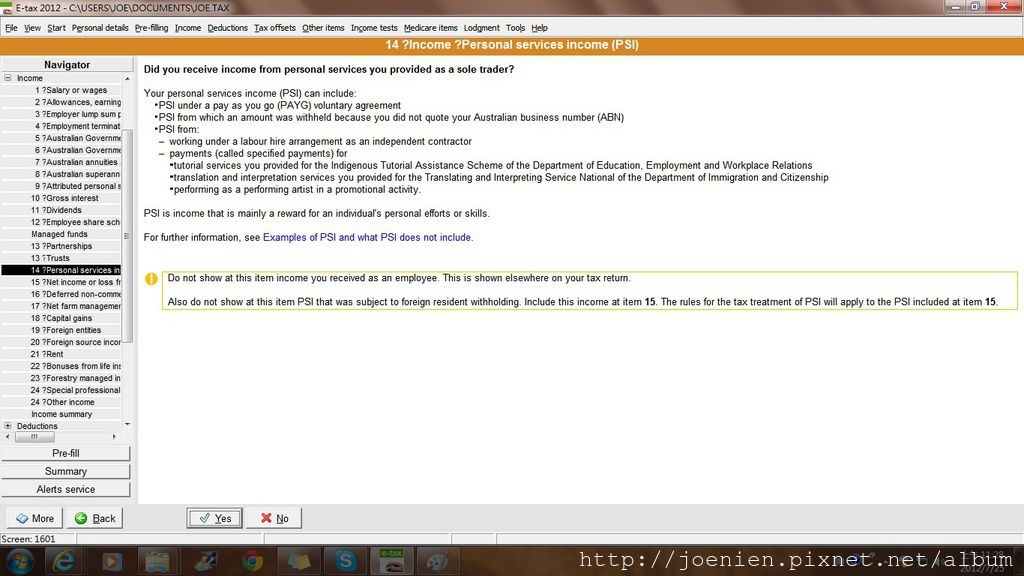Expand the Deductions tree node
Image resolution: width=1024 pixels, height=576 pixels.
8,426
